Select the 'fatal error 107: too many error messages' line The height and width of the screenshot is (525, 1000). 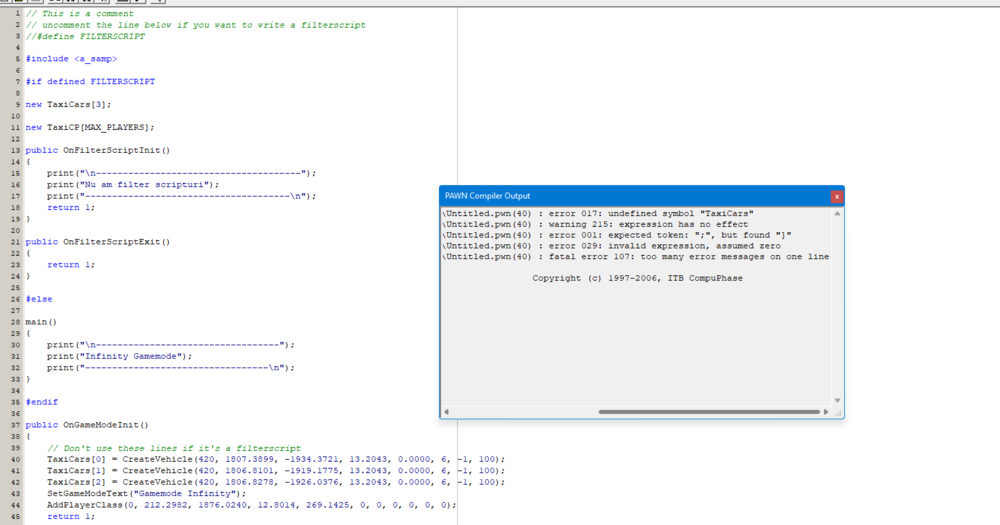click(636, 257)
